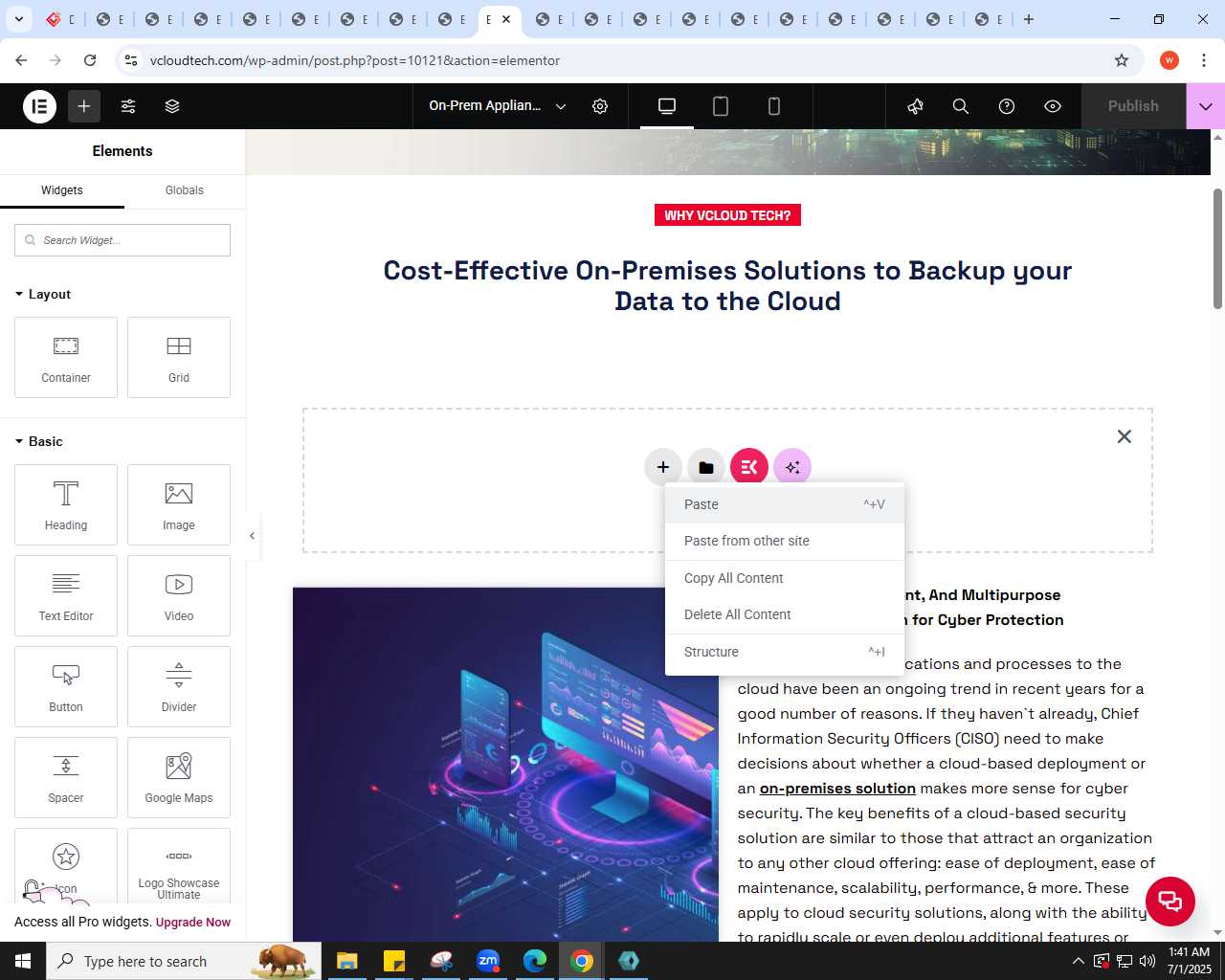Select the Divider widget
The width and height of the screenshot is (1225, 980).
179,686
